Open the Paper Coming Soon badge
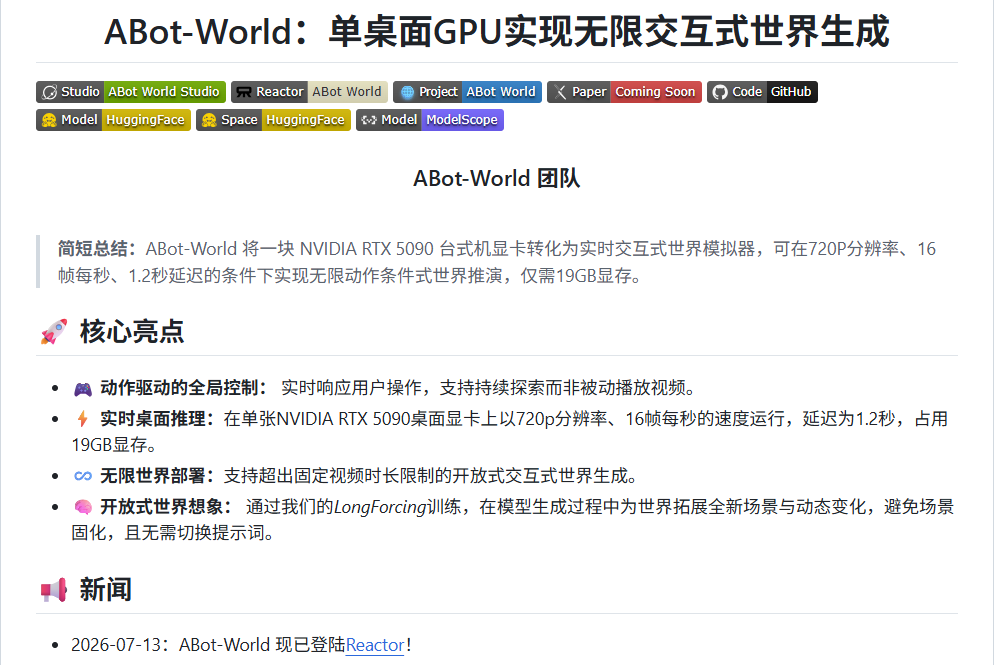 [624, 92]
